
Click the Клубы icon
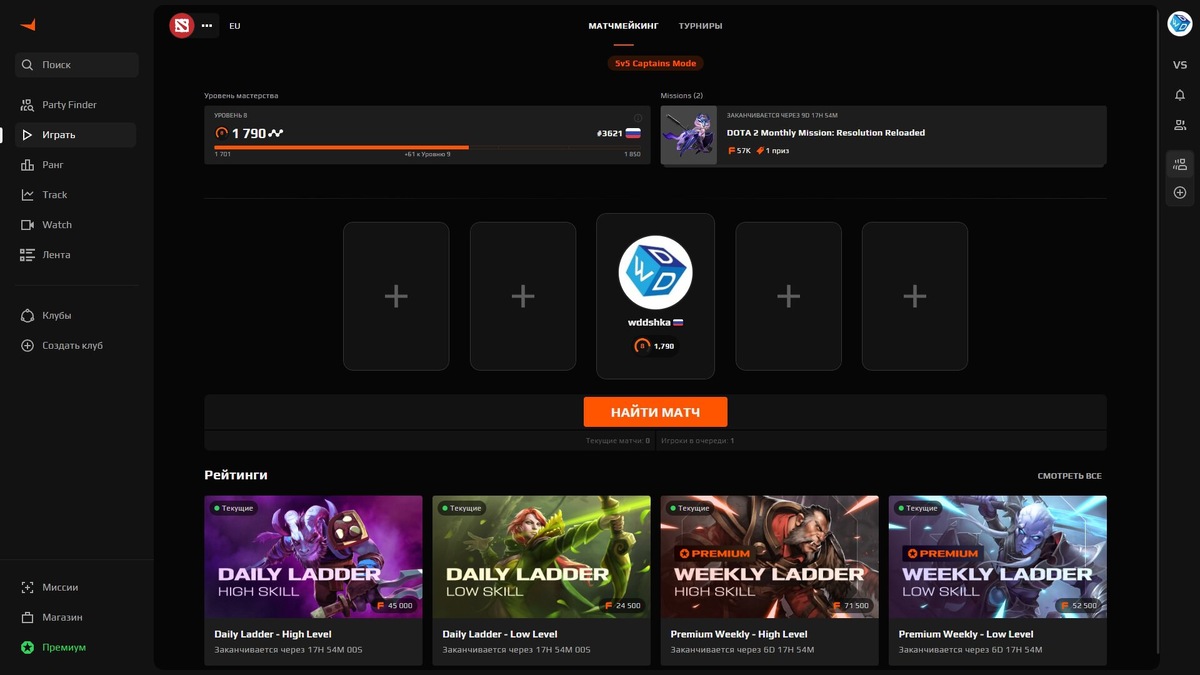click(28, 316)
